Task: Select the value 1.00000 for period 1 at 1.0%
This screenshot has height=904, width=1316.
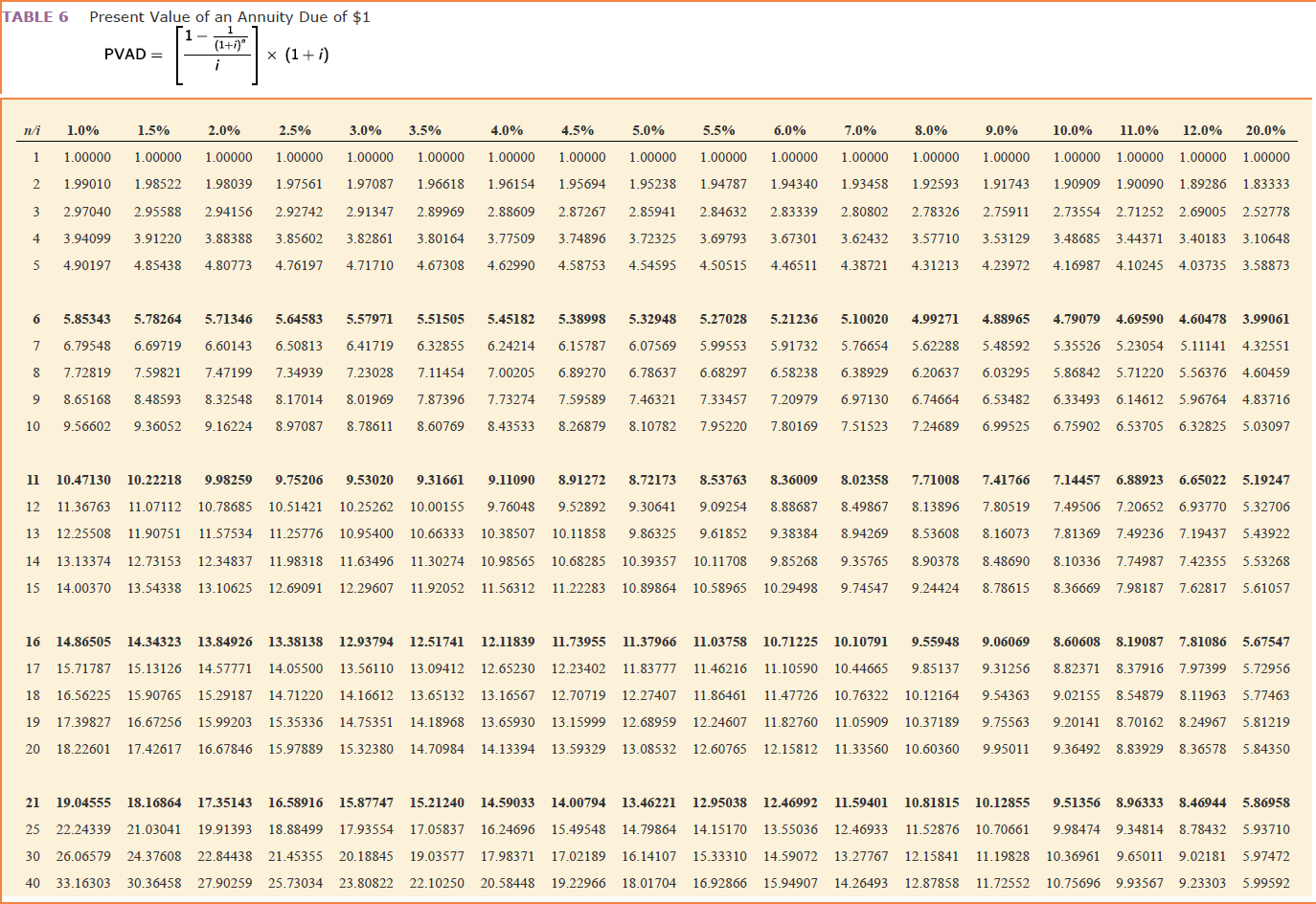Action: pos(87,157)
